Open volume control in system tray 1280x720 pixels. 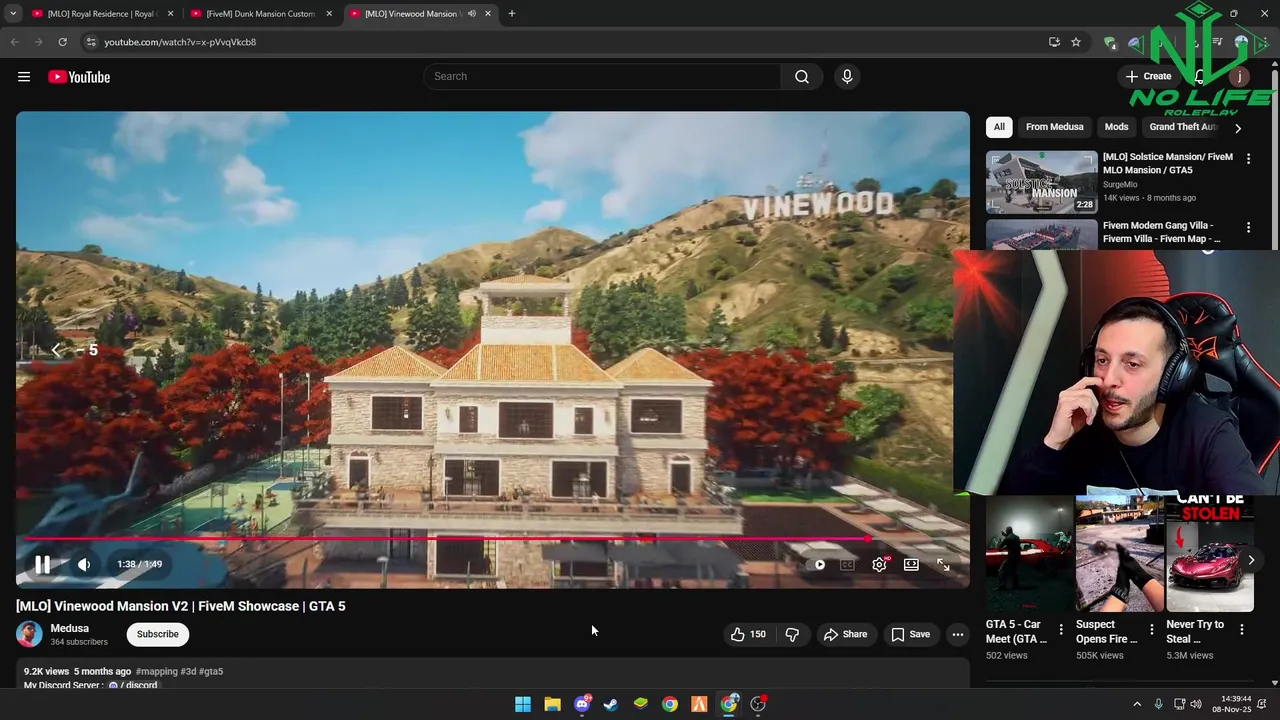(x=1196, y=704)
